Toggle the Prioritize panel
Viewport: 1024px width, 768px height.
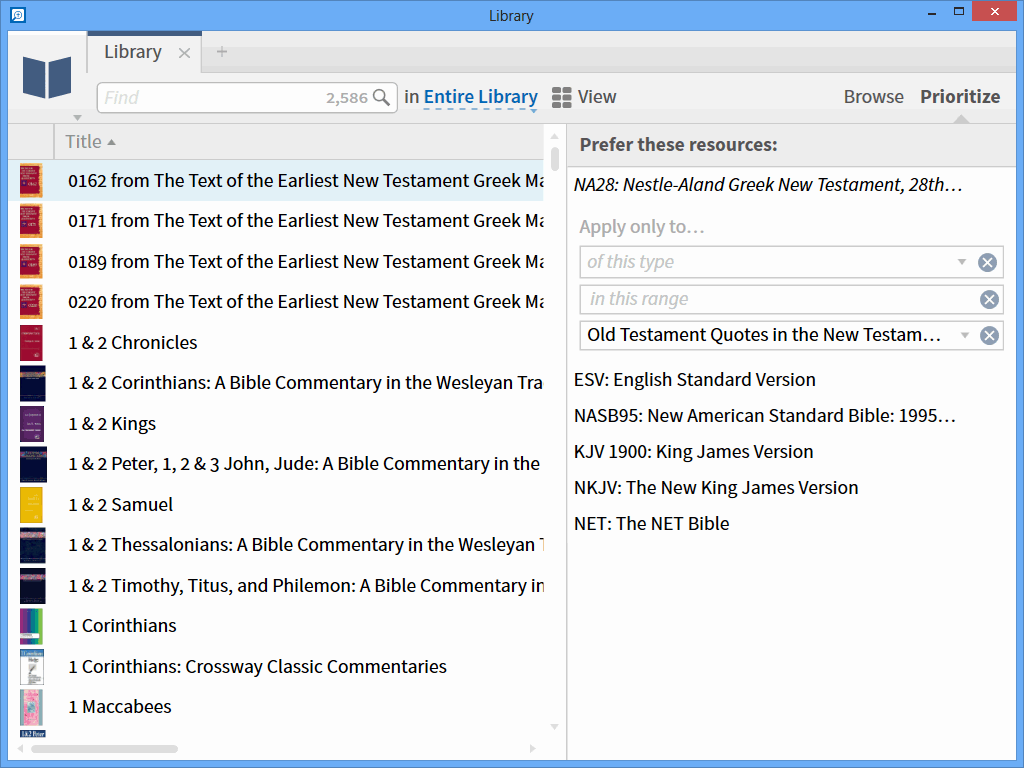click(x=960, y=97)
